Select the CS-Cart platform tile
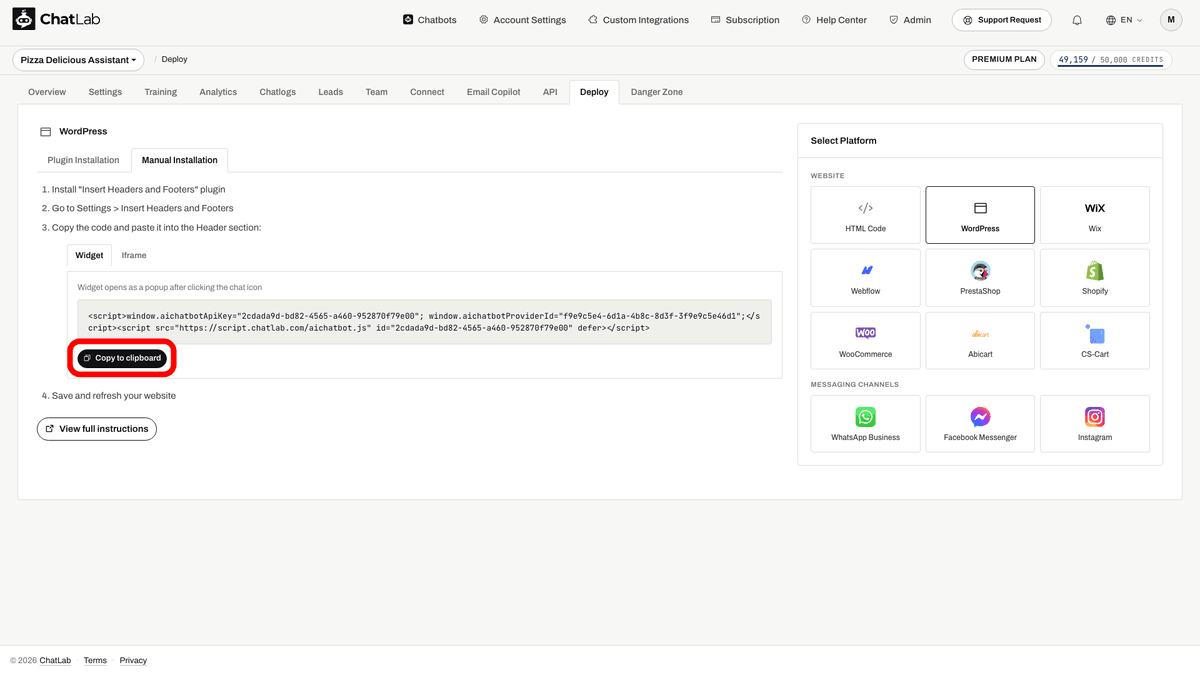This screenshot has height=675, width=1200. pyautogui.click(x=1095, y=341)
